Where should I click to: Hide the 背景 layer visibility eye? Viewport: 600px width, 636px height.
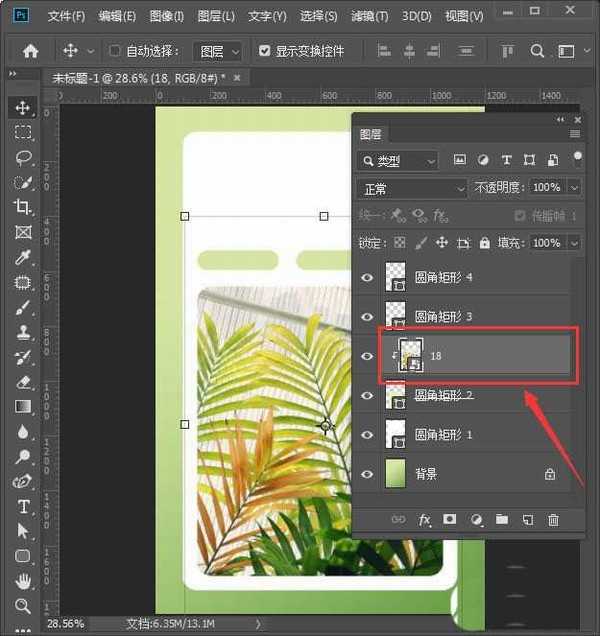point(367,474)
